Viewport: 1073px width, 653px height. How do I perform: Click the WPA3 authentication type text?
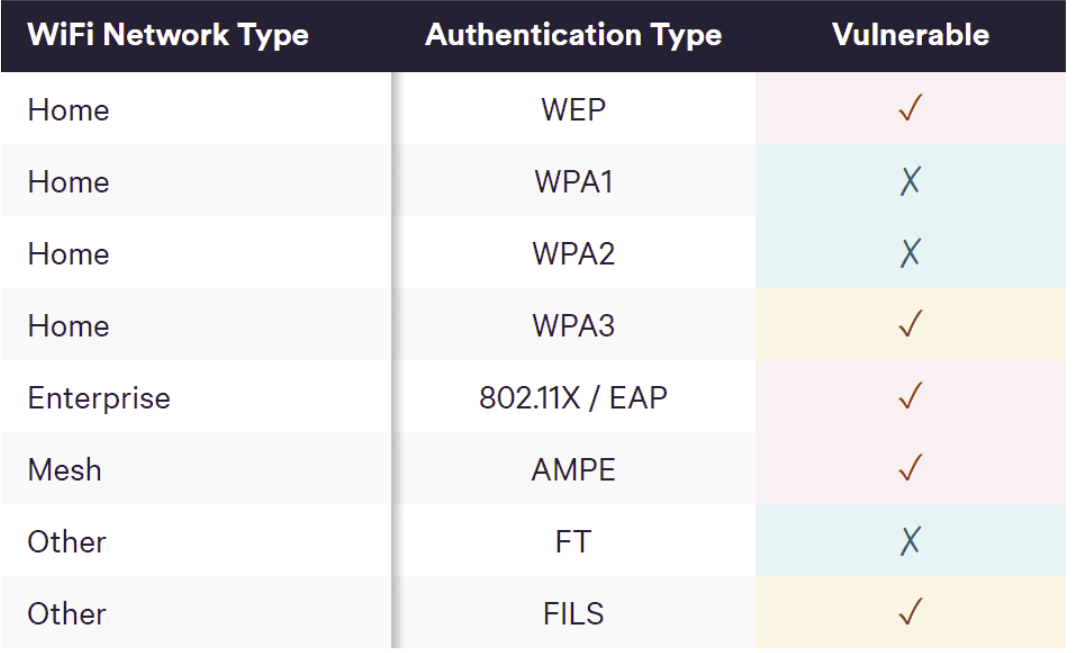pos(573,326)
